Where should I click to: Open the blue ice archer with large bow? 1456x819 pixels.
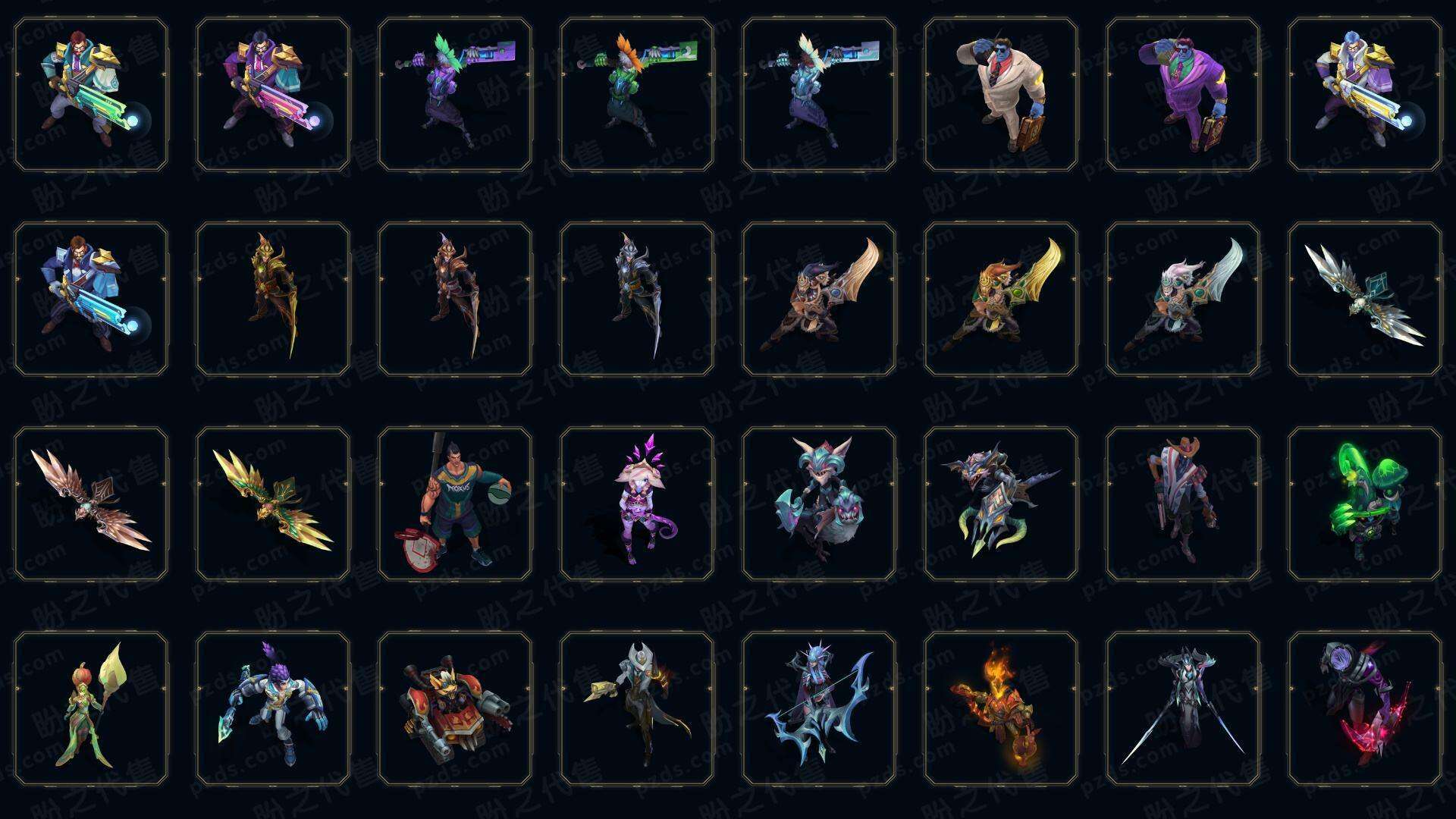click(819, 708)
